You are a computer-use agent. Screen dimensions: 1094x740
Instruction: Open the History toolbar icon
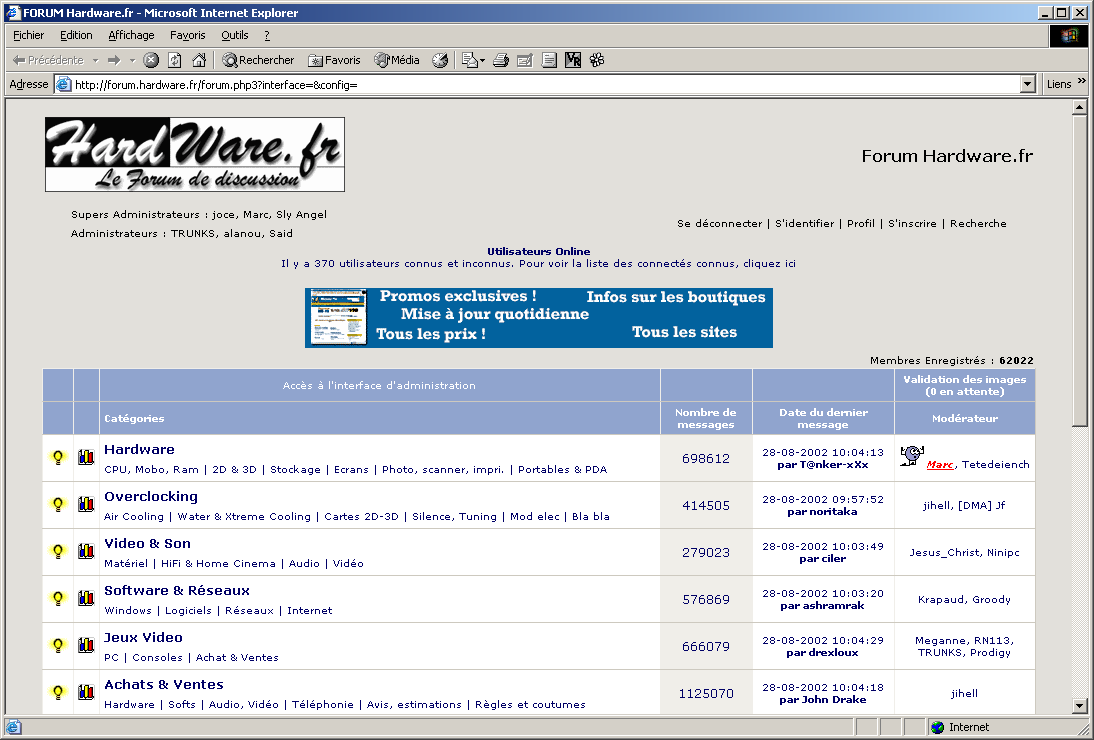click(x=440, y=60)
